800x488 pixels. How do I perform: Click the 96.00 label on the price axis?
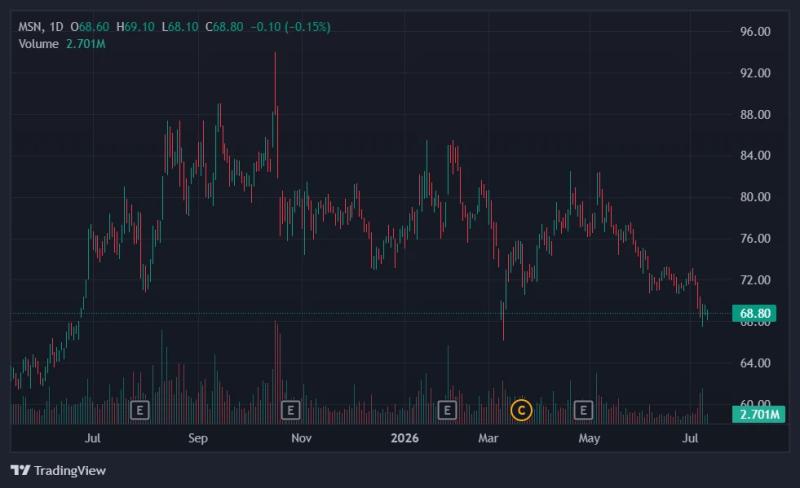[x=755, y=32]
